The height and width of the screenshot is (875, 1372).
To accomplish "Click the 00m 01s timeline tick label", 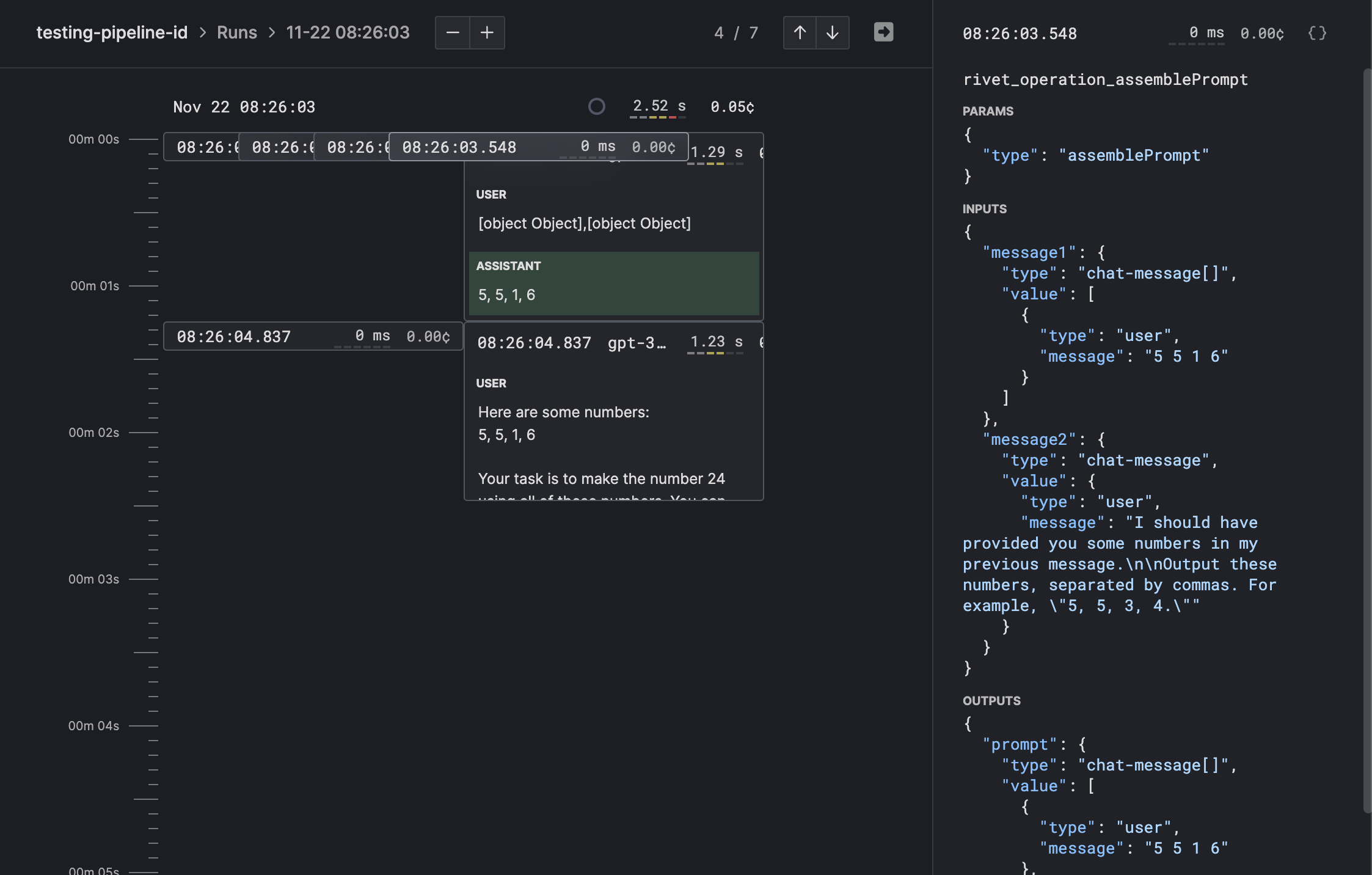I will click(95, 286).
